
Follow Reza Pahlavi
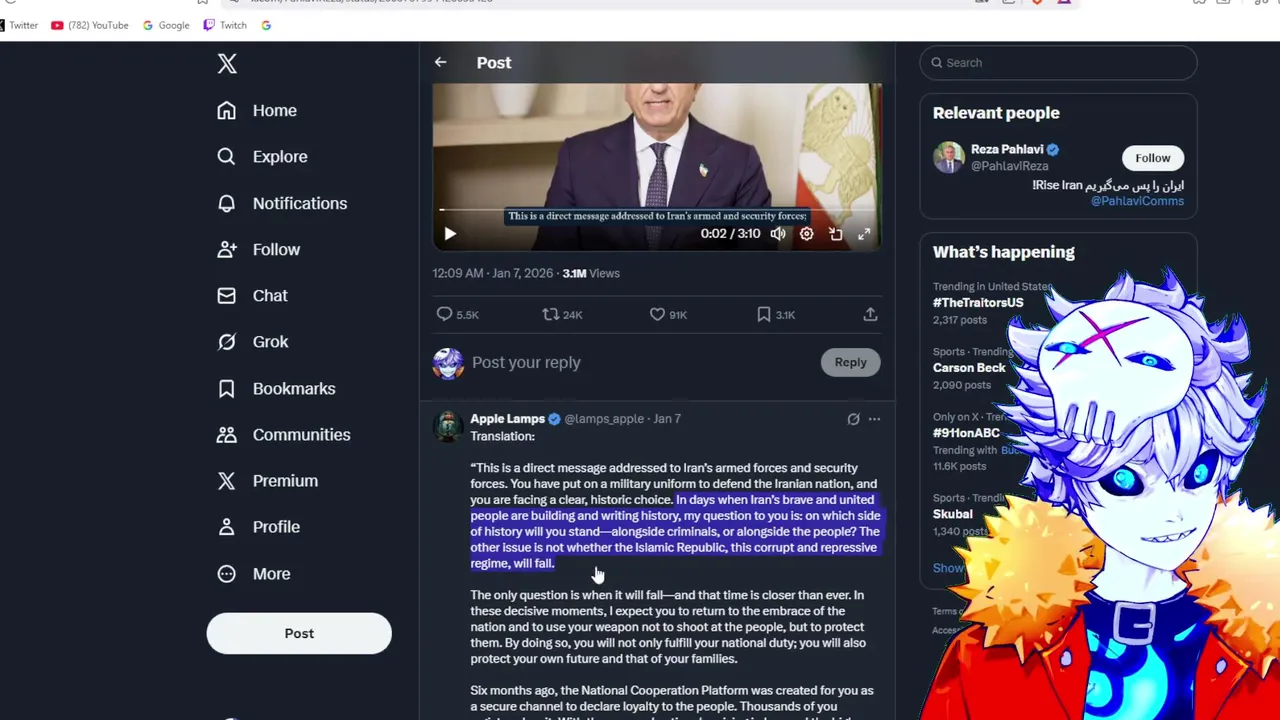(x=1153, y=158)
